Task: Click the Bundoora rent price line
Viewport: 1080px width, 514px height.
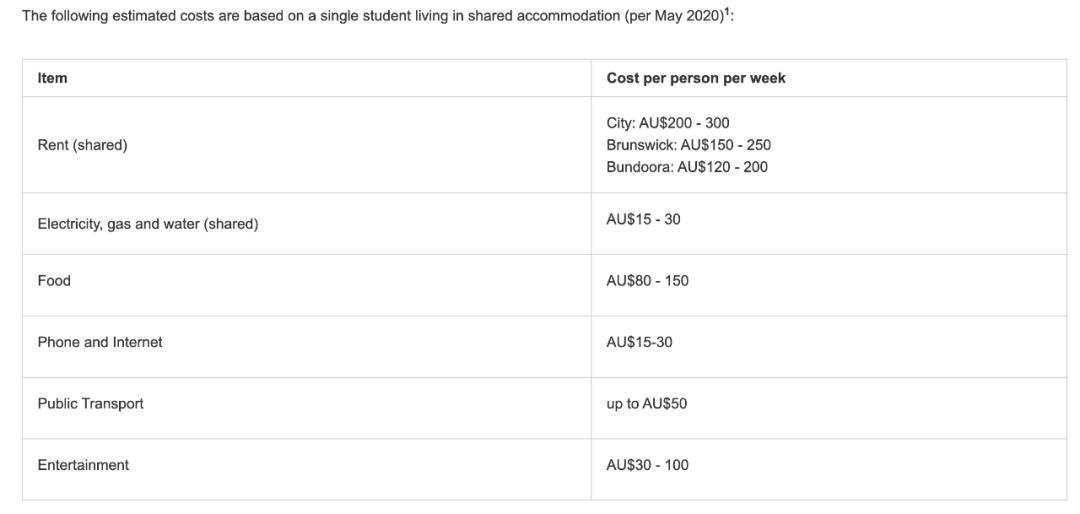Action: pyautogui.click(x=687, y=167)
